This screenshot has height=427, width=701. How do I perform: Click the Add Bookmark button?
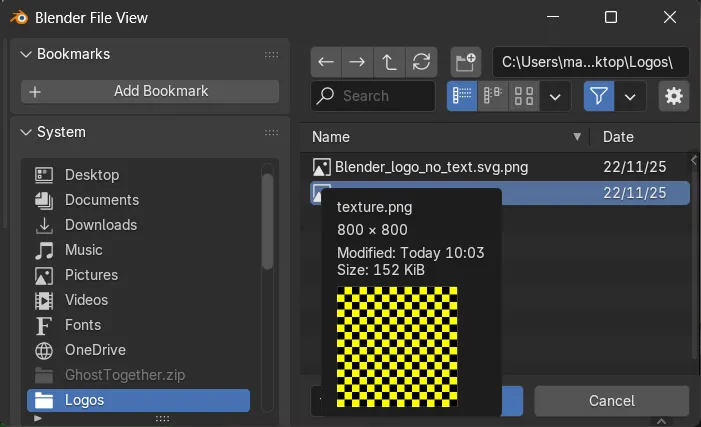pyautogui.click(x=150, y=91)
